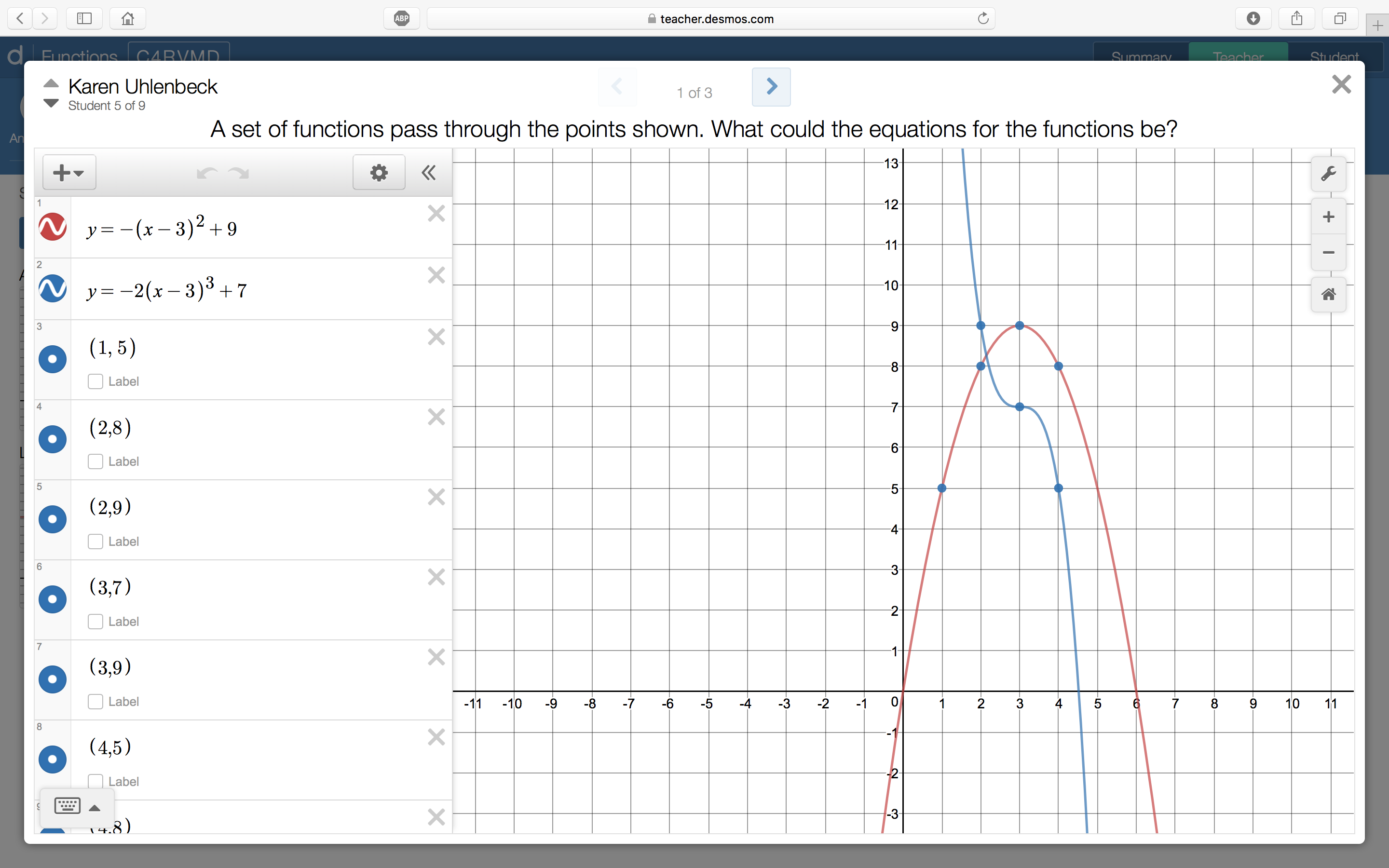Screen dimensions: 1389x868
Task: Open the graph settings wrench icon
Action: (x=1328, y=174)
